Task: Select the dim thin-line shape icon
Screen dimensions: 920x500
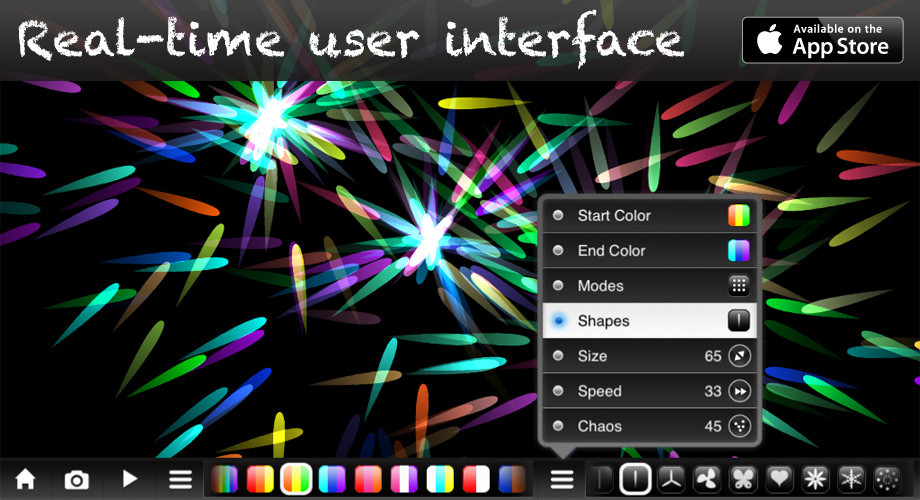Action: point(601,479)
